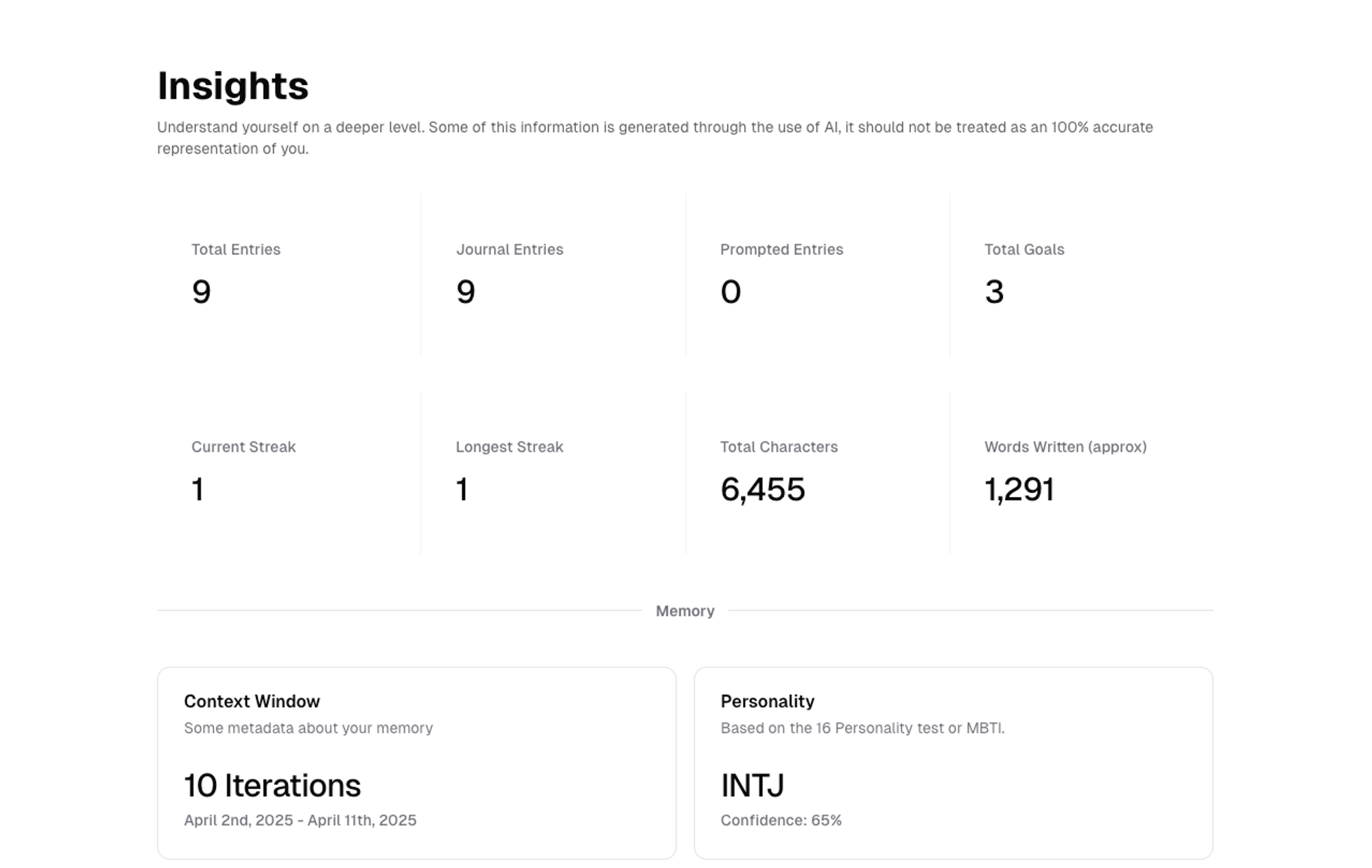Click the Total Goals count of 3

(994, 292)
